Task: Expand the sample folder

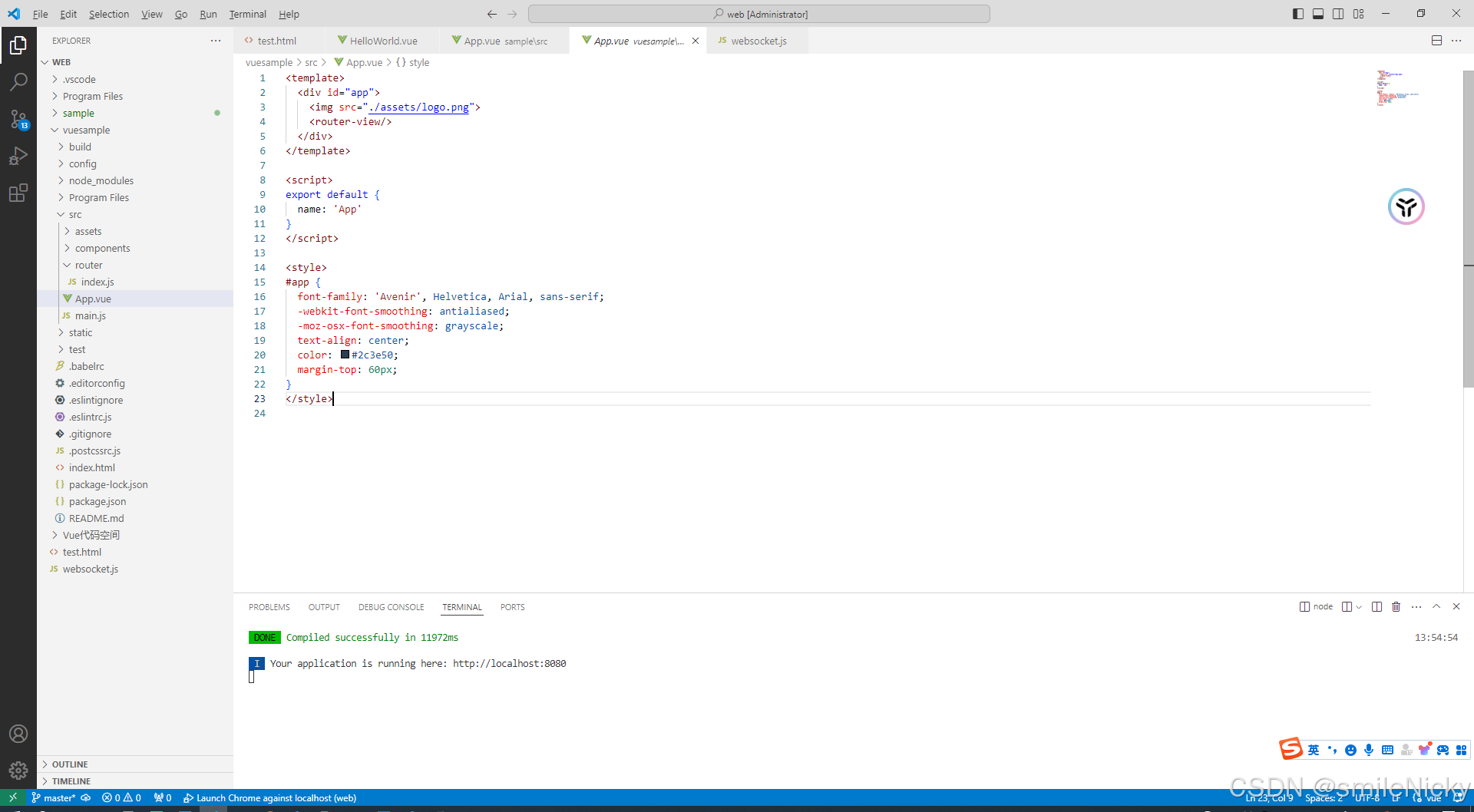Action: (x=135, y=113)
